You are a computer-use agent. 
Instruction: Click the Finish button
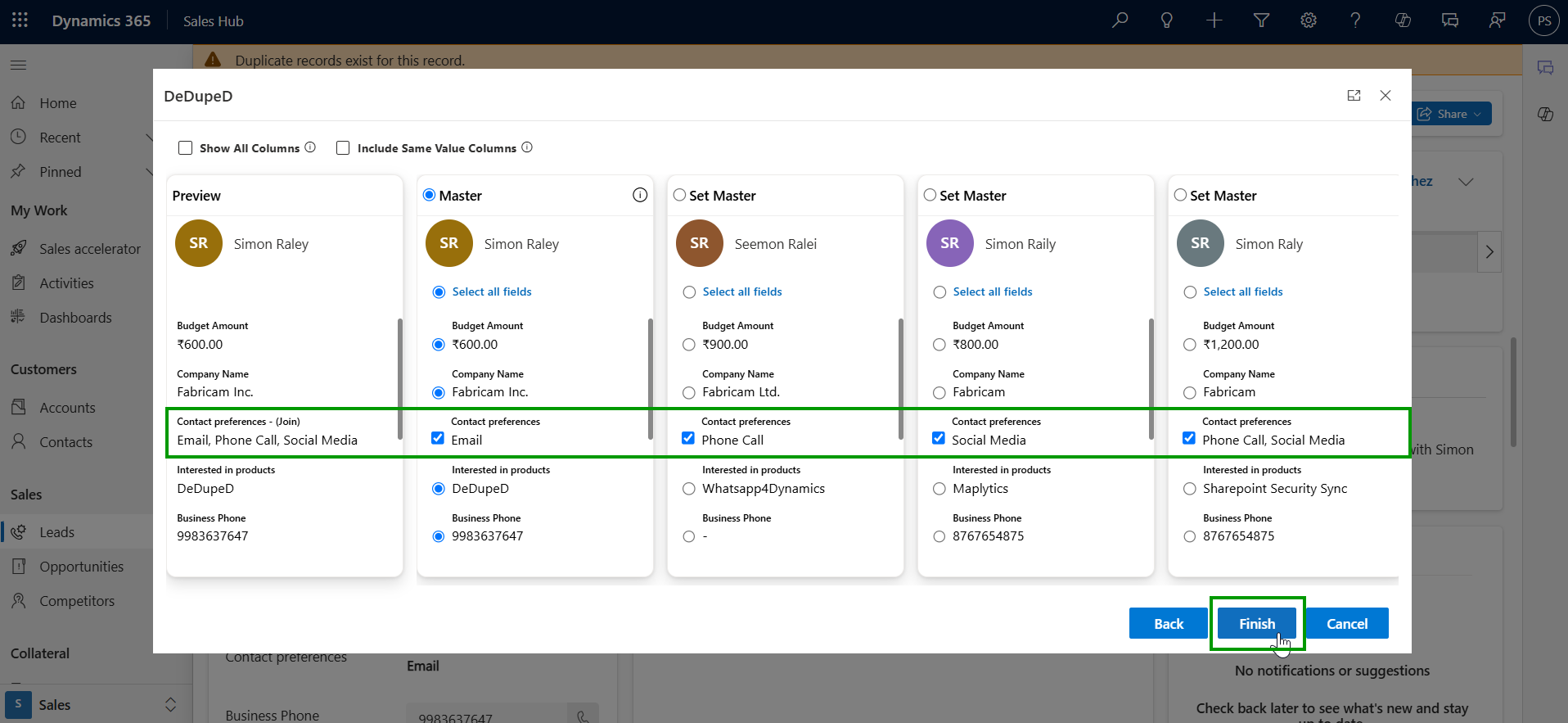(1256, 624)
